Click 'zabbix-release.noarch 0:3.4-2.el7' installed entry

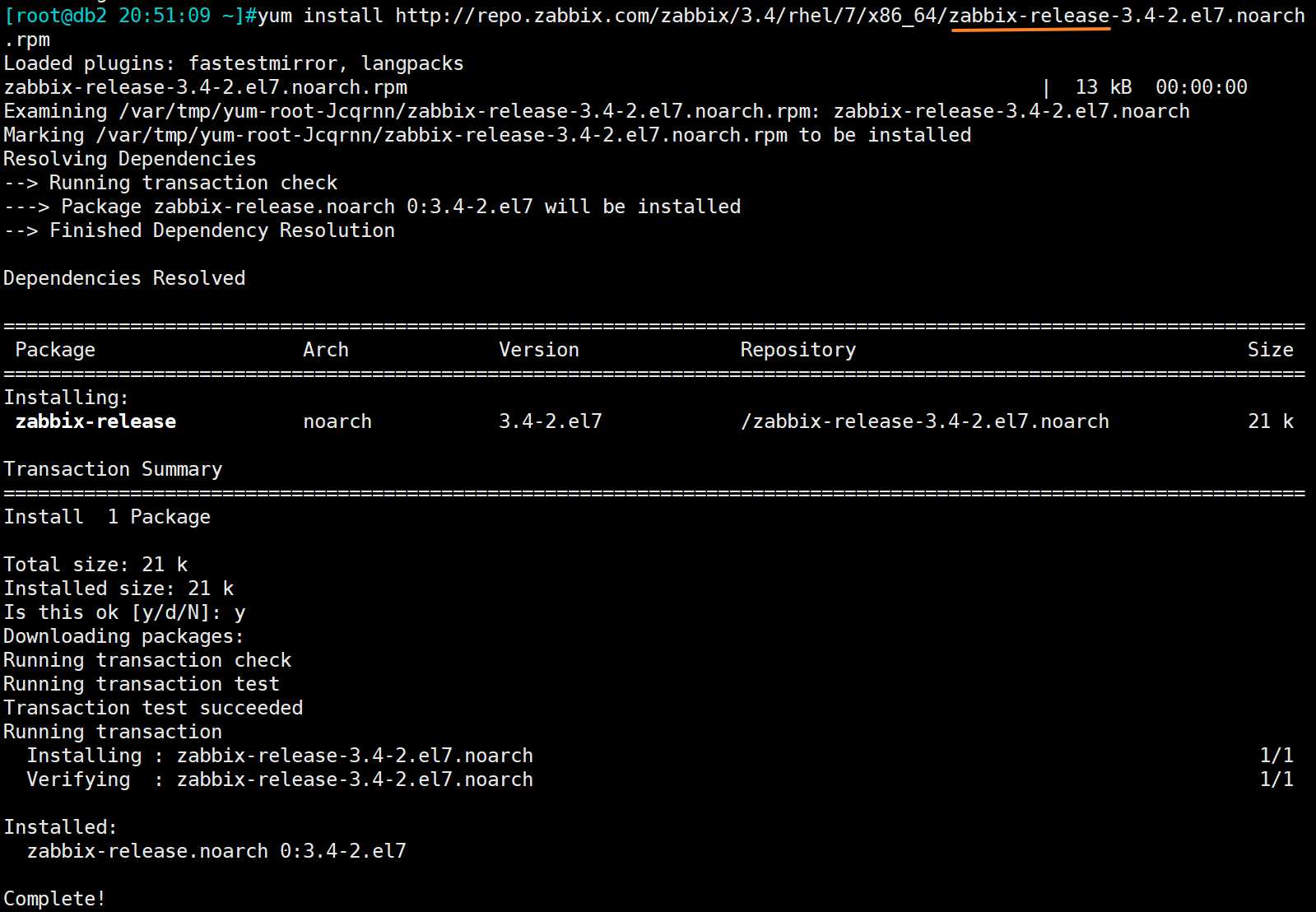[x=216, y=851]
